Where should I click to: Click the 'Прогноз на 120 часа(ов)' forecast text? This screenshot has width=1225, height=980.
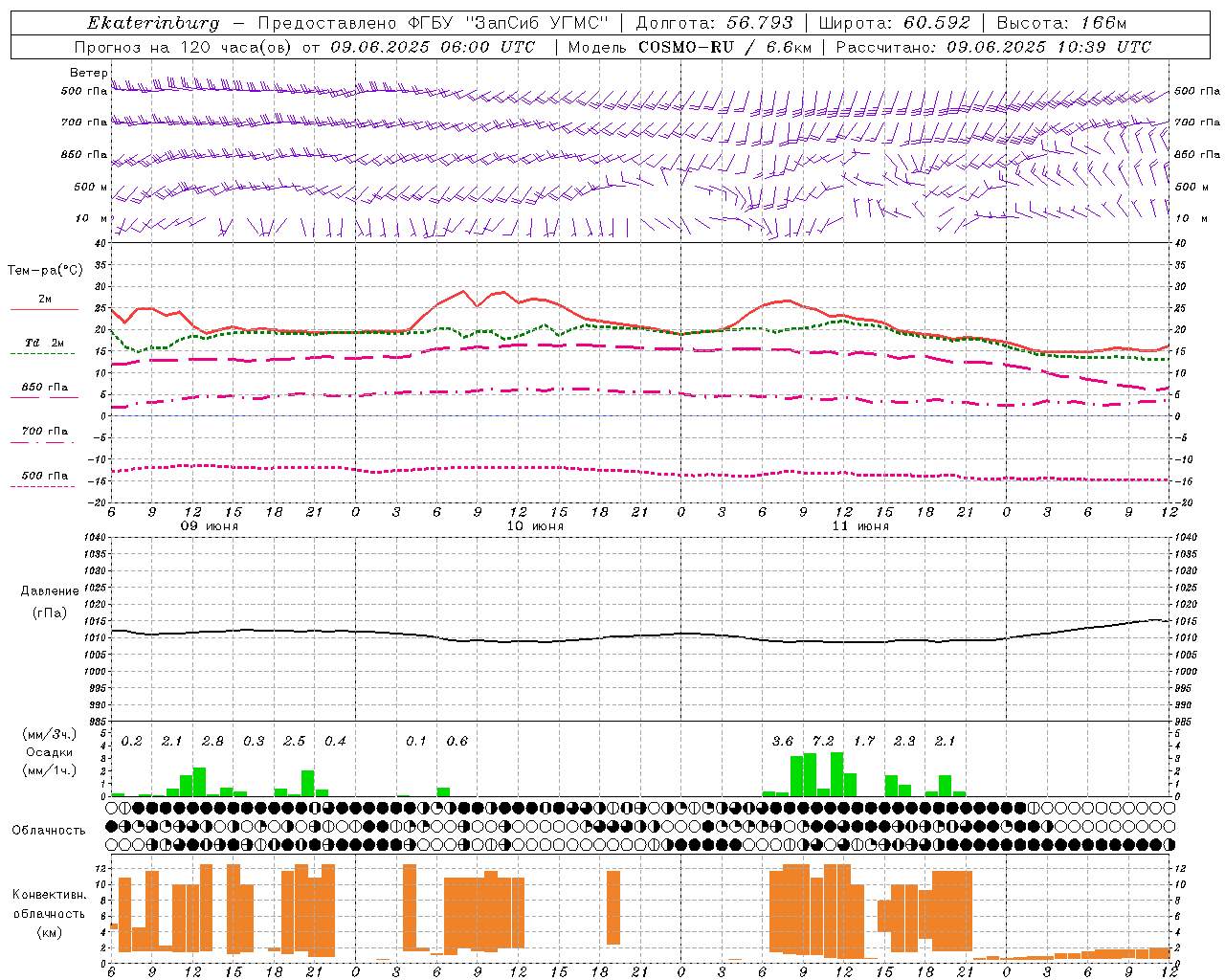coord(183,47)
